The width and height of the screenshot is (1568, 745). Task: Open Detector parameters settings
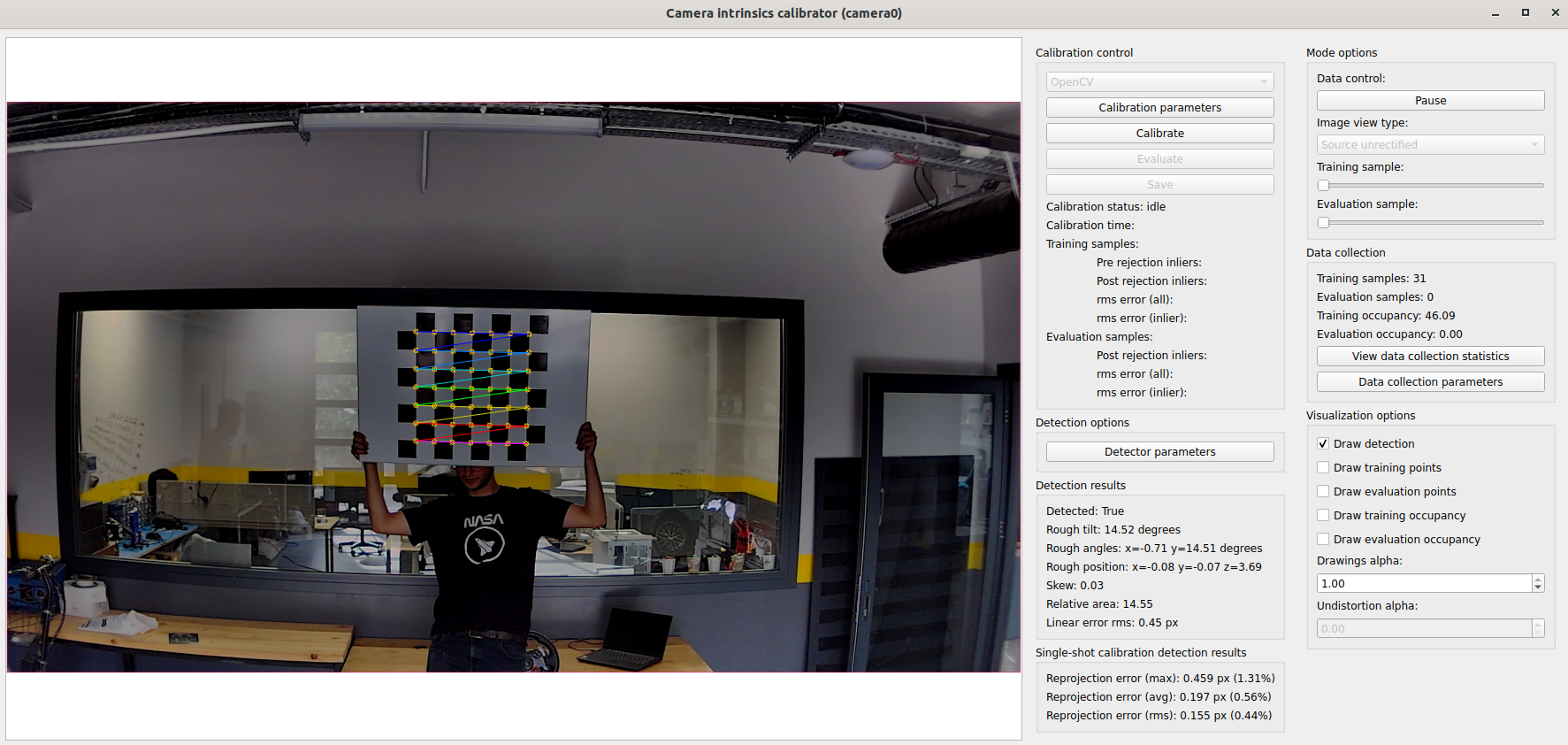coord(1159,452)
